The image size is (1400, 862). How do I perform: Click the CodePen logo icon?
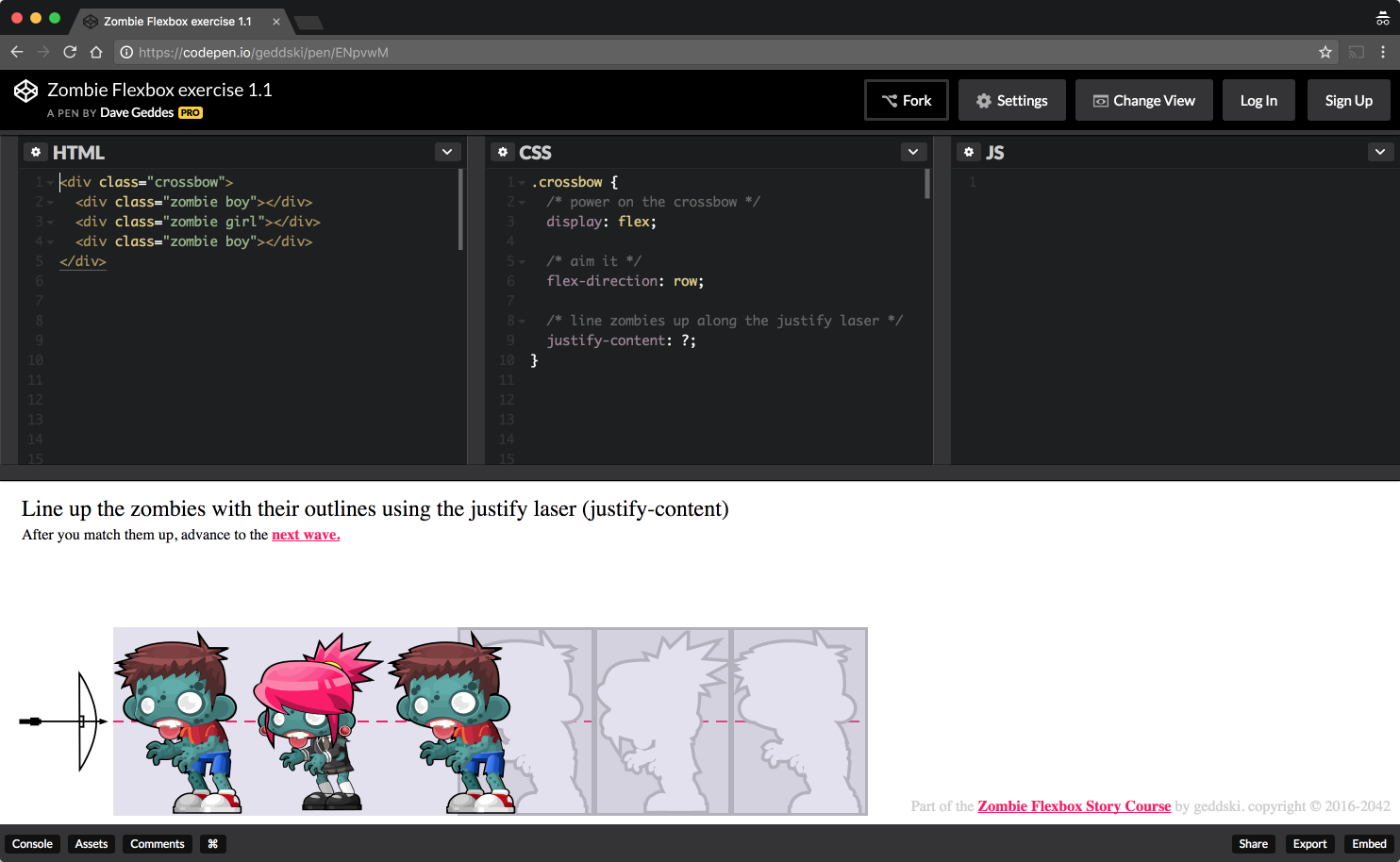(25, 91)
